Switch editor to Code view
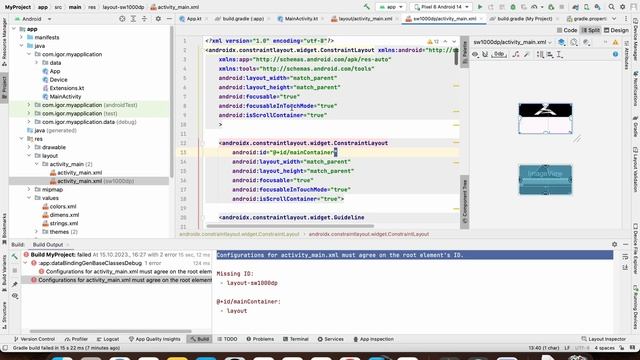The width and height of the screenshot is (640, 360). (567, 30)
